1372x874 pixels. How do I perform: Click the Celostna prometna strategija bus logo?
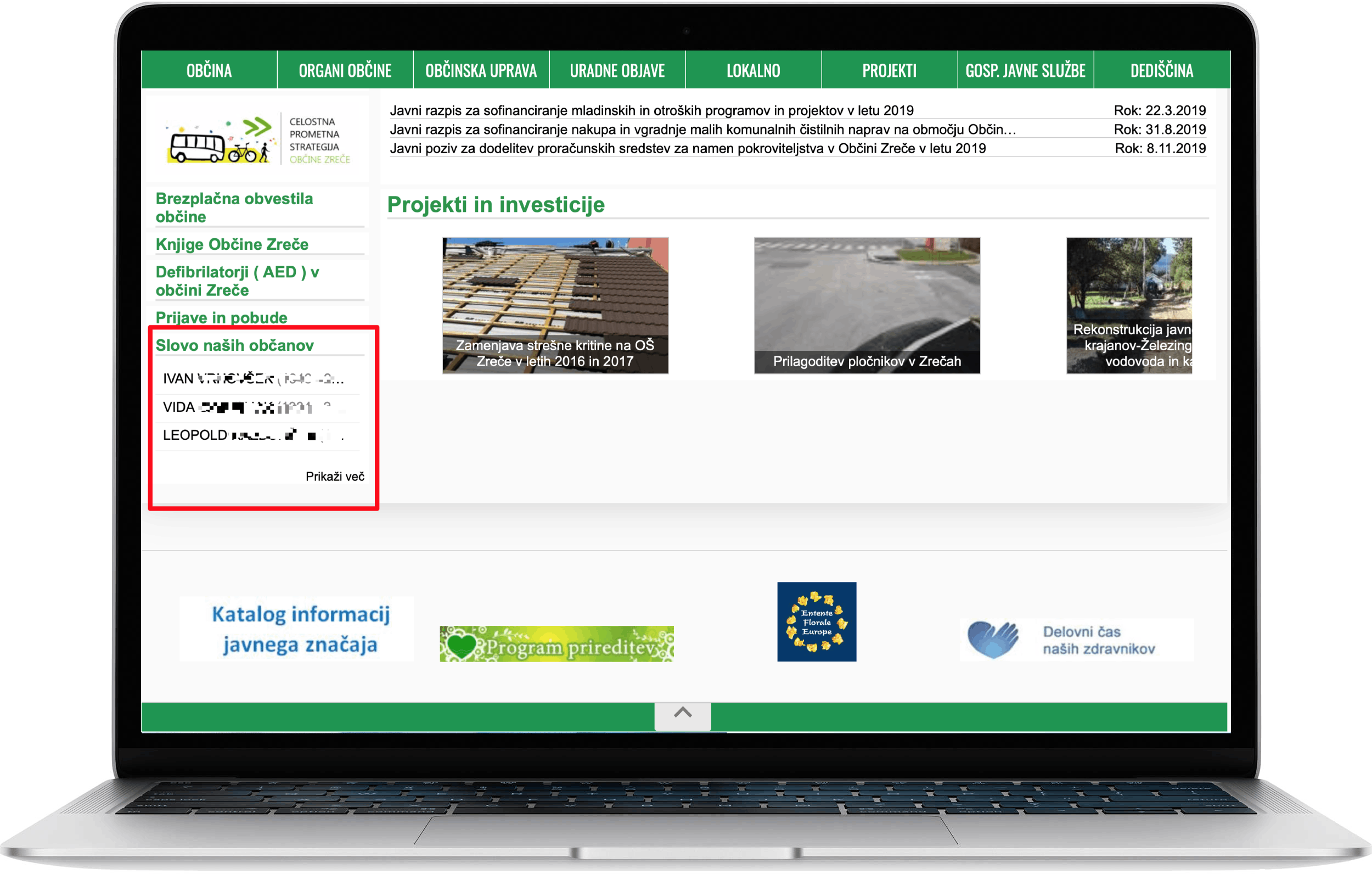tap(258, 139)
